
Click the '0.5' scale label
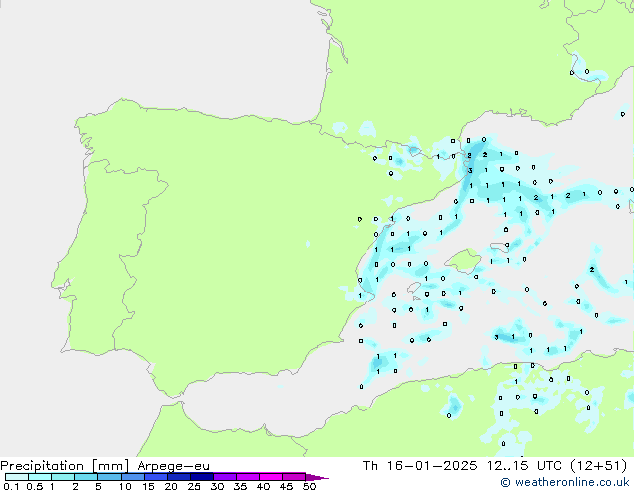coord(34,486)
